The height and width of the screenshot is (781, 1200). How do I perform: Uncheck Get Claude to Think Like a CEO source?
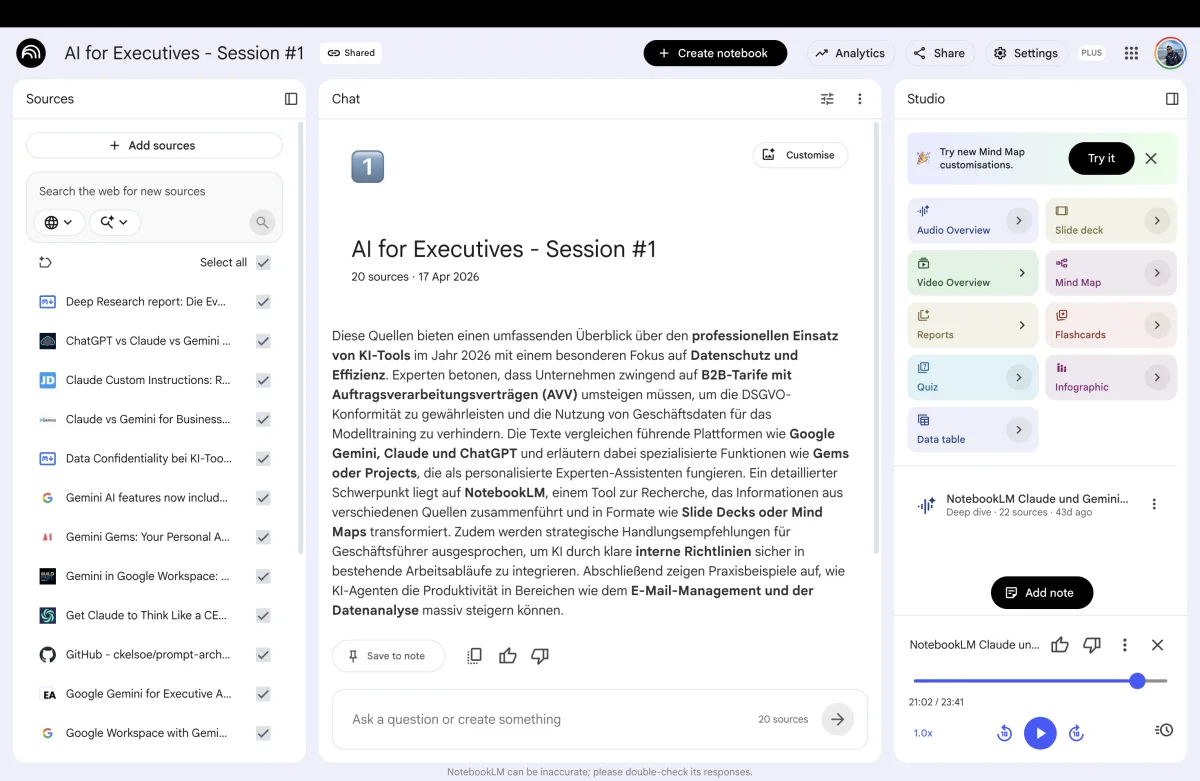[x=263, y=615]
